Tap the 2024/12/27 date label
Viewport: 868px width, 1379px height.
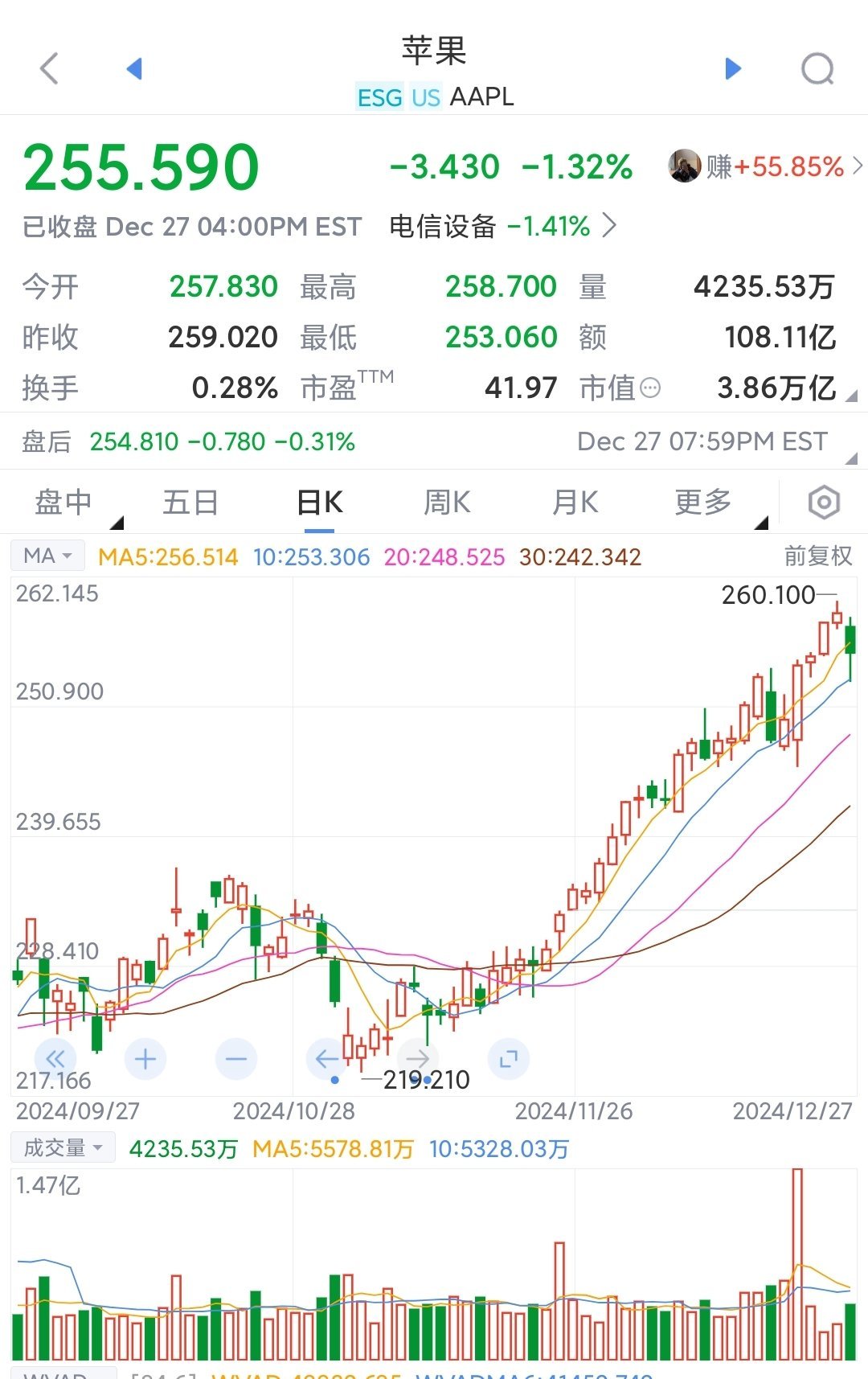(792, 1111)
